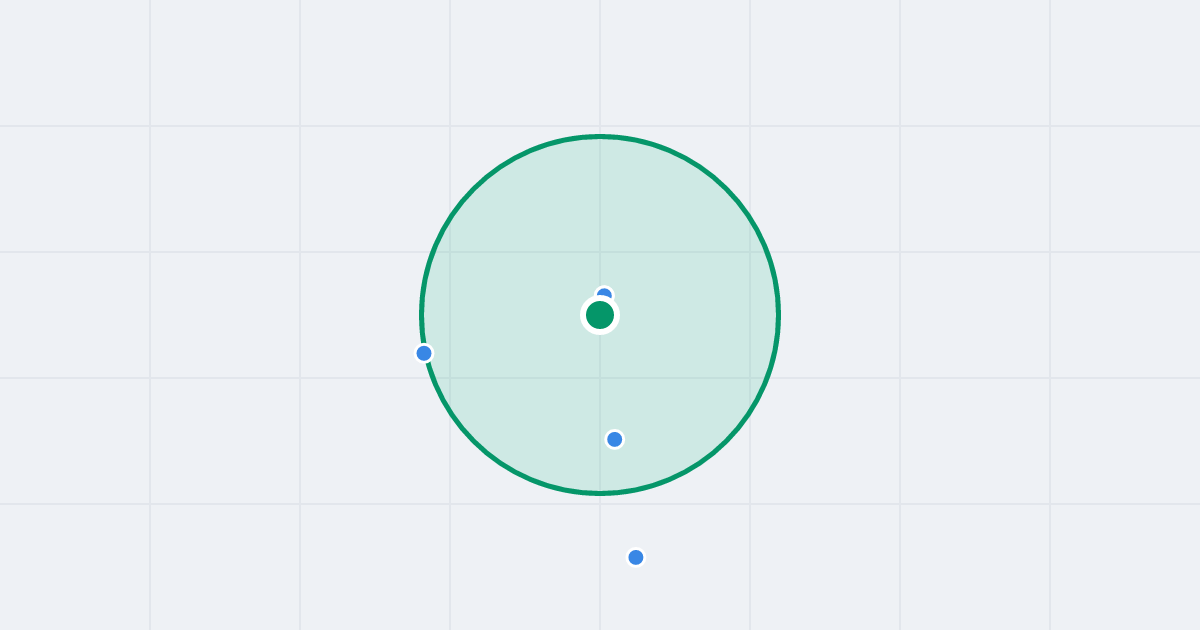Click the bottommost point of the green circle outline

pyautogui.click(x=600, y=493)
